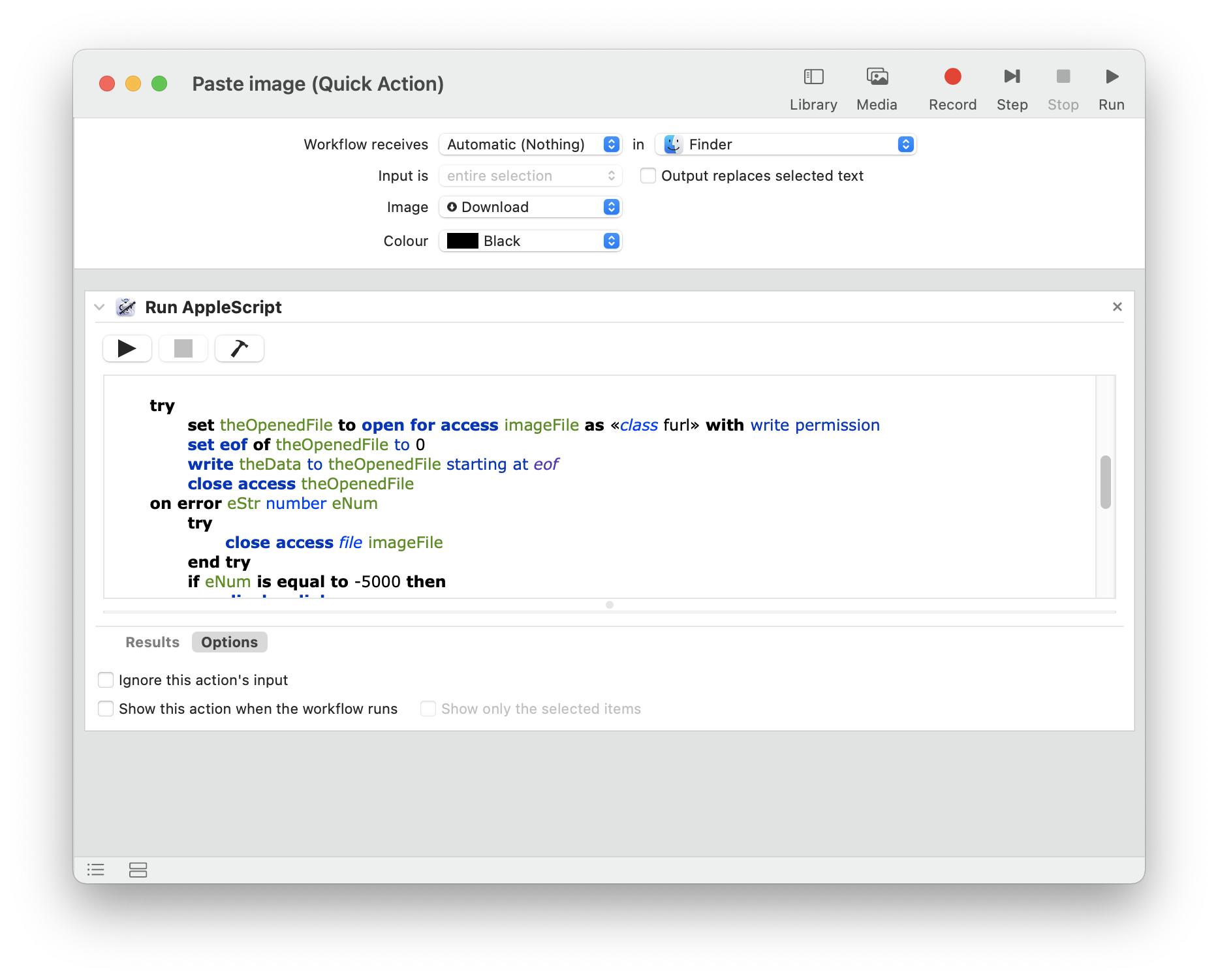Open the Finder application dropdown
Image resolution: width=1218 pixels, height=980 pixels.
(x=905, y=144)
